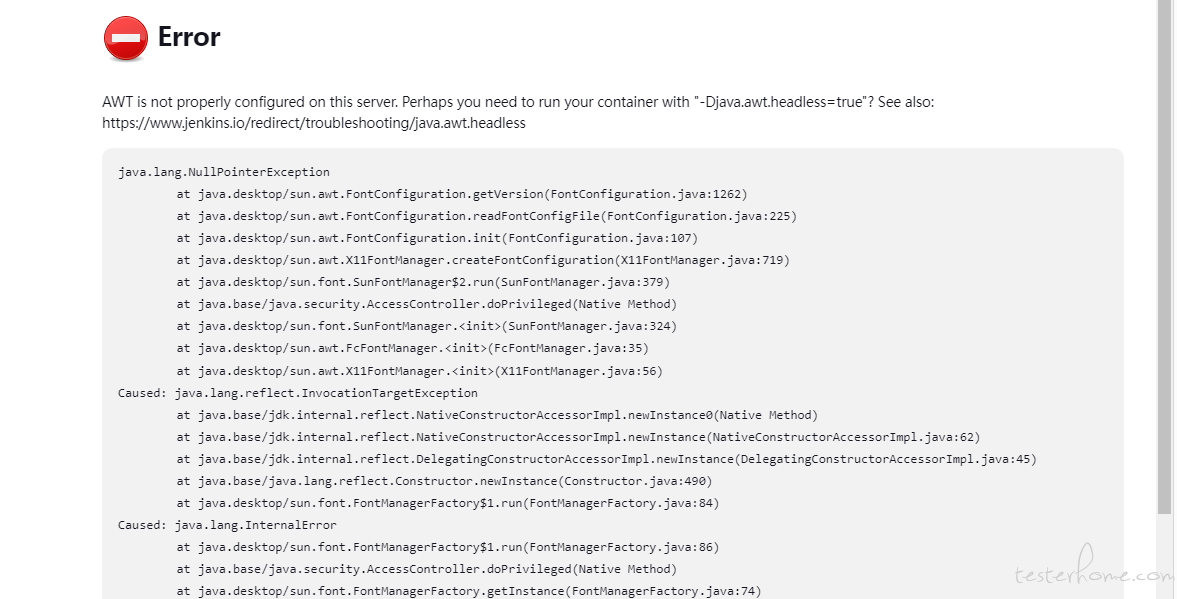1177x599 pixels.
Task: Click the DelegatingConstructorAccessorImpl.newInstance line
Action: (607, 459)
